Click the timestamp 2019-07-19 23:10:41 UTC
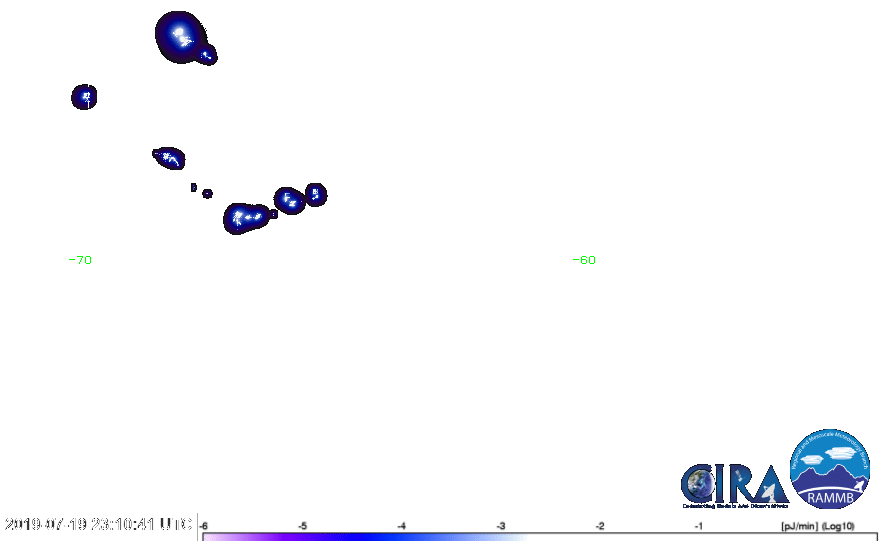880x541 pixels. click(x=98, y=524)
